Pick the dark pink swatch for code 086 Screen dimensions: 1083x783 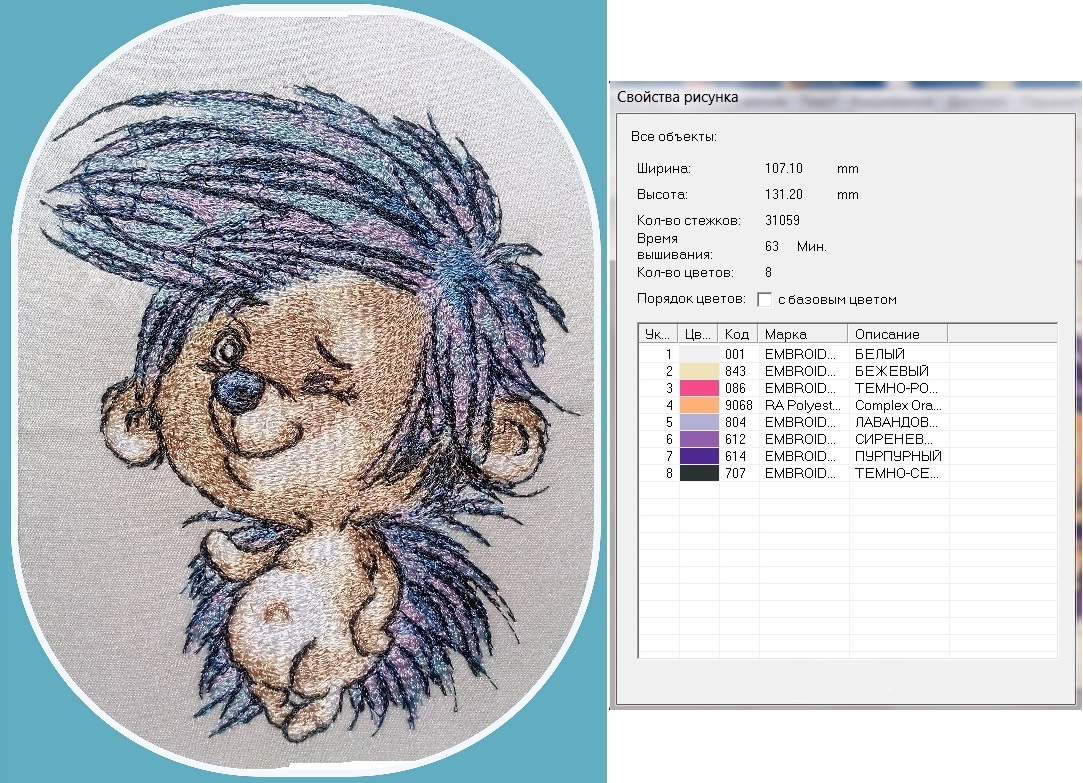coord(699,388)
